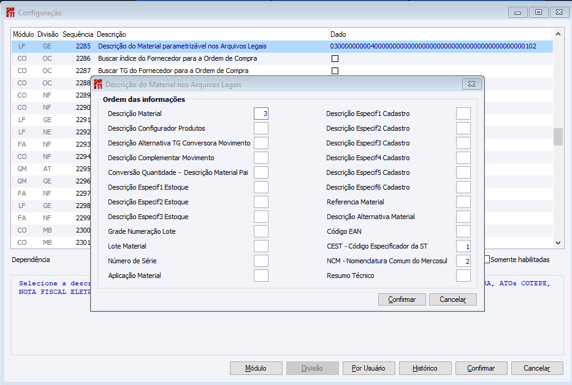Sort by Sequência column header
This screenshot has width=572, height=385.
point(78,34)
